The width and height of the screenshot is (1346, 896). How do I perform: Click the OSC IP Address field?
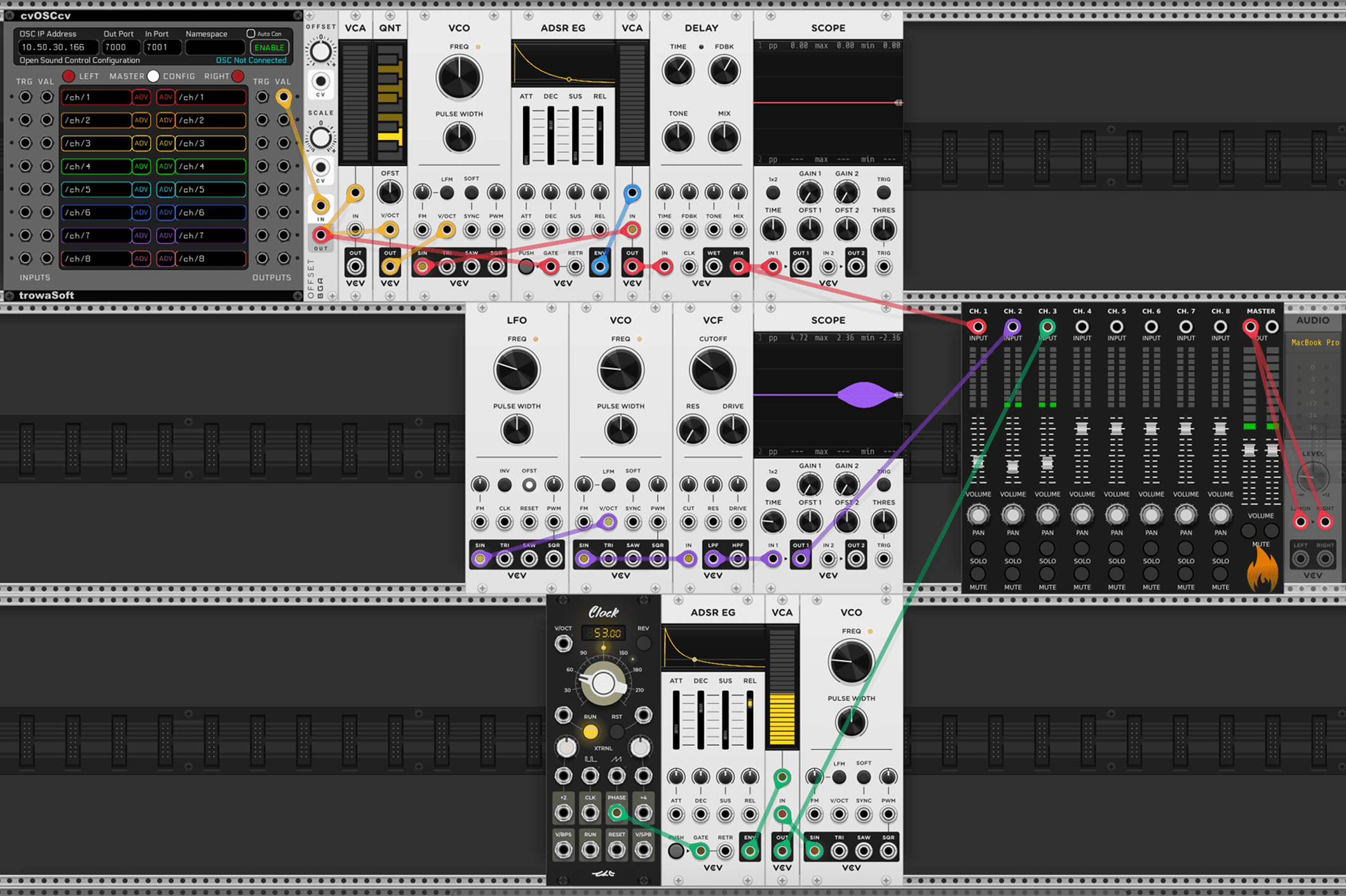click(58, 47)
